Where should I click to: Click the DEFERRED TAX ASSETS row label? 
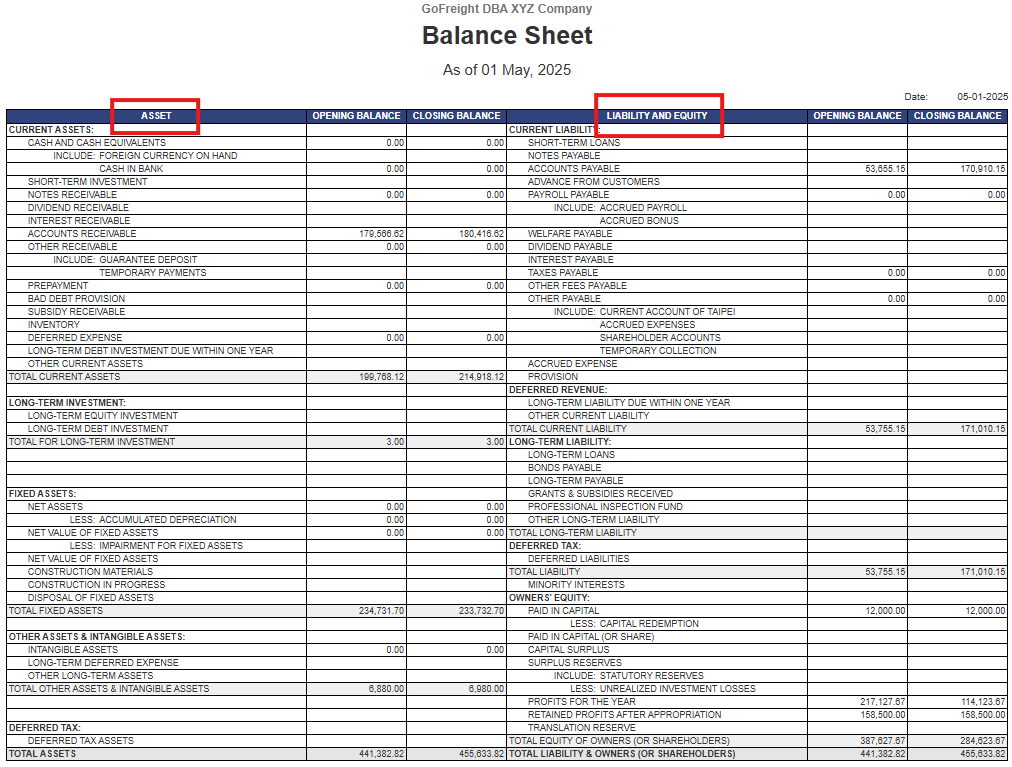point(80,741)
